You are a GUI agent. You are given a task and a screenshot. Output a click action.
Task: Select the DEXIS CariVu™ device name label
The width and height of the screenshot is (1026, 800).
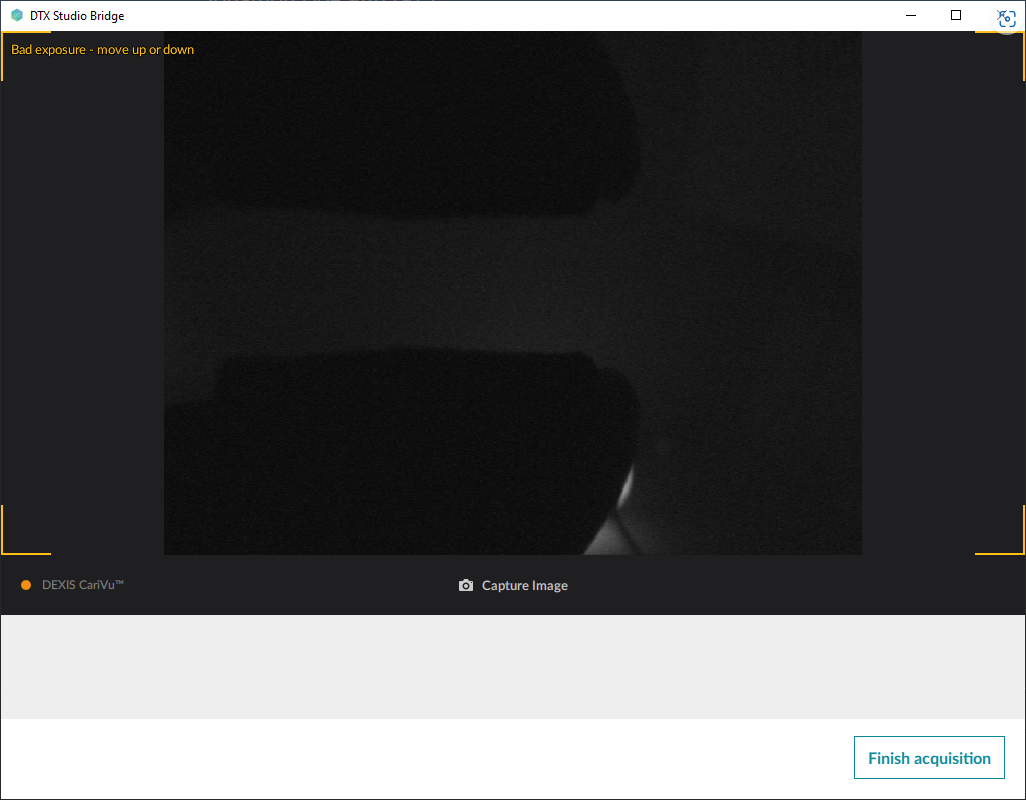coord(84,584)
